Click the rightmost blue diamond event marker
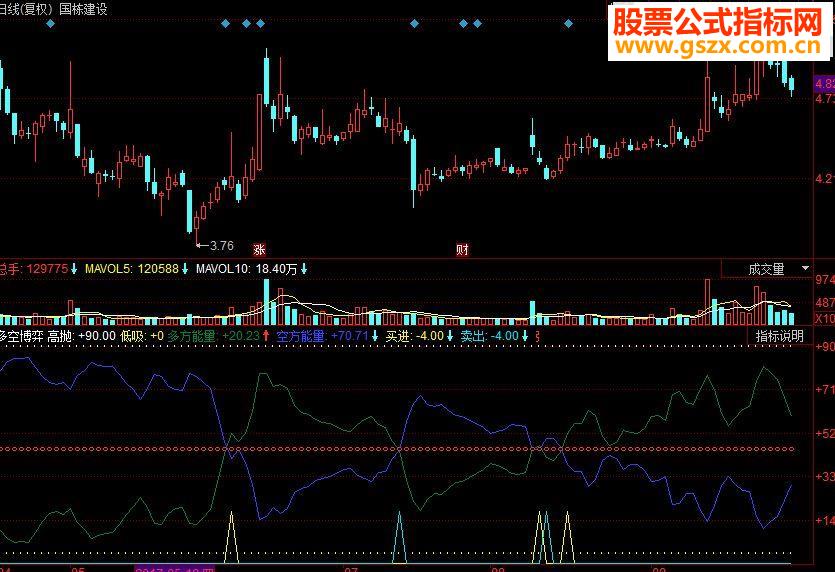 [x=569, y=23]
